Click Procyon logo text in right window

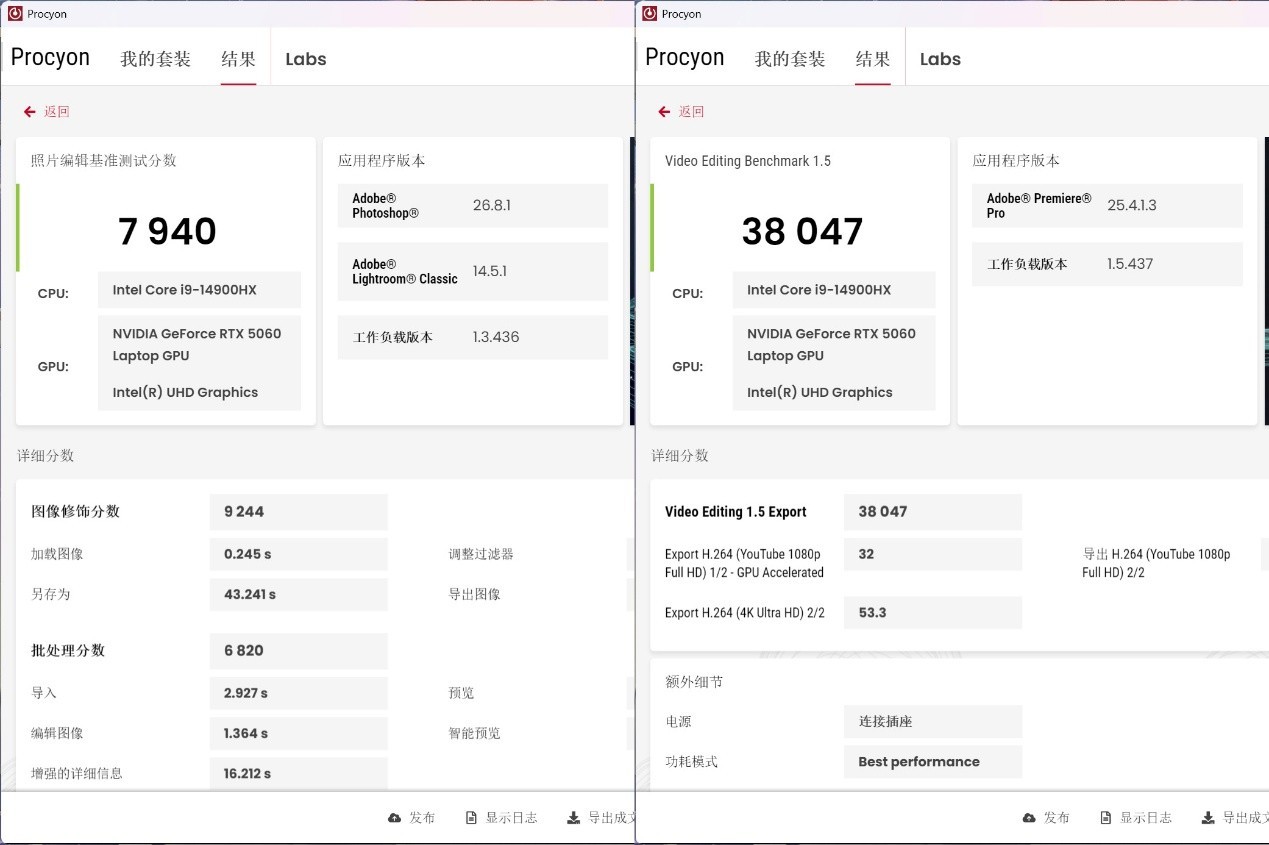point(685,58)
